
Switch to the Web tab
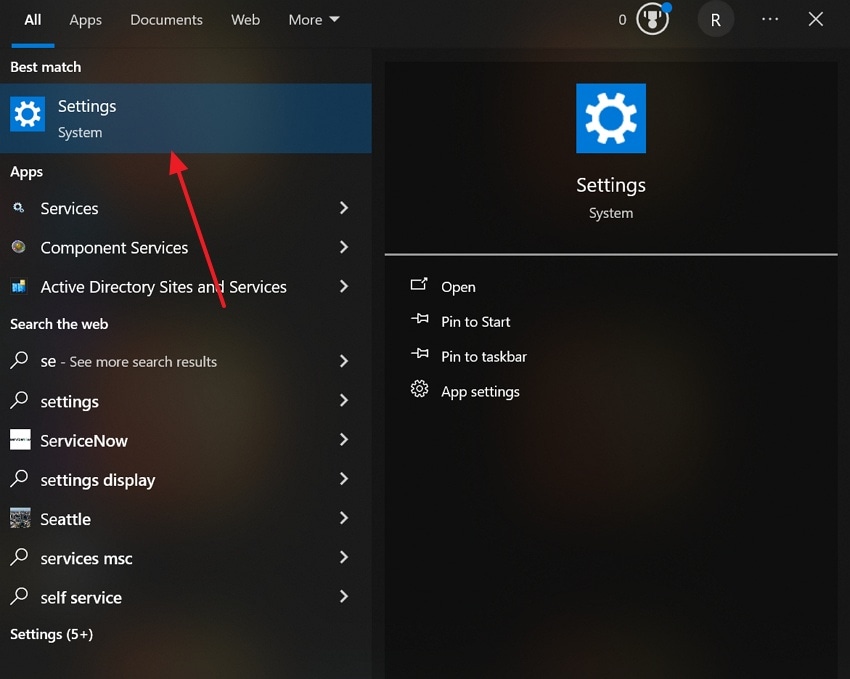coord(245,19)
